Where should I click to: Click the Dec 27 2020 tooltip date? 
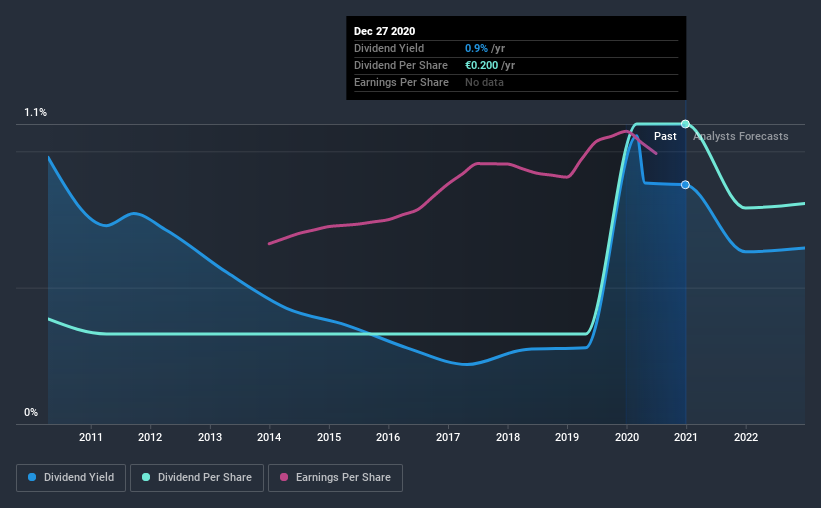point(384,31)
